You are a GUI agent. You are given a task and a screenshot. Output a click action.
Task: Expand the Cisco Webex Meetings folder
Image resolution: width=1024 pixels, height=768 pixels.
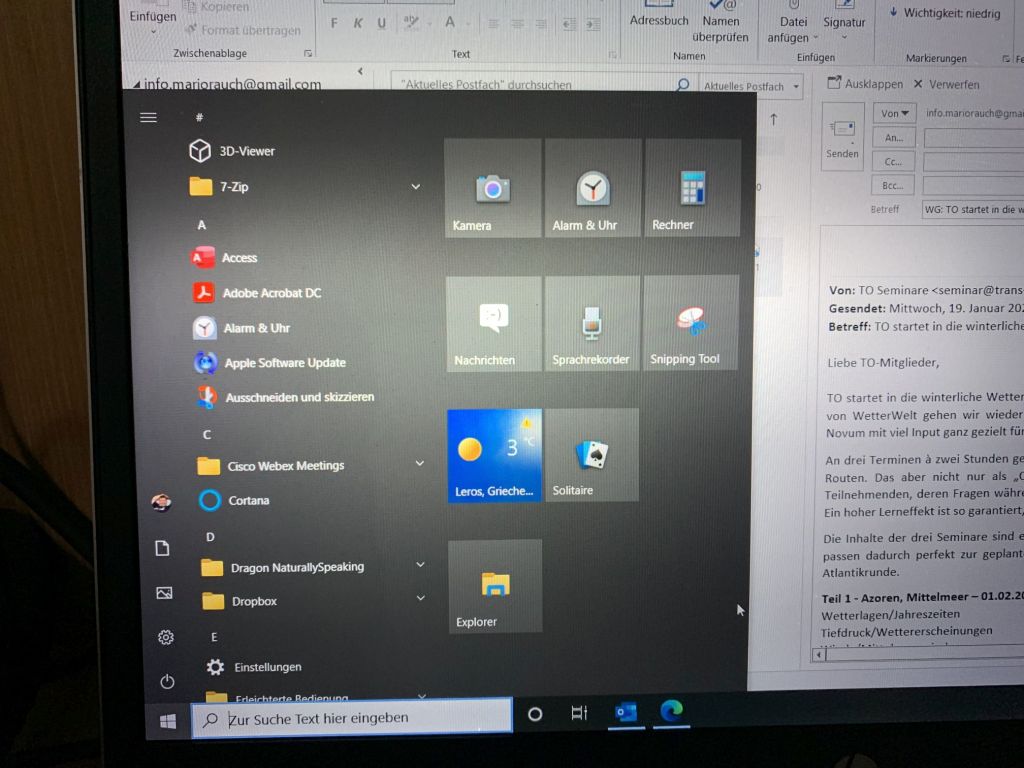[420, 464]
